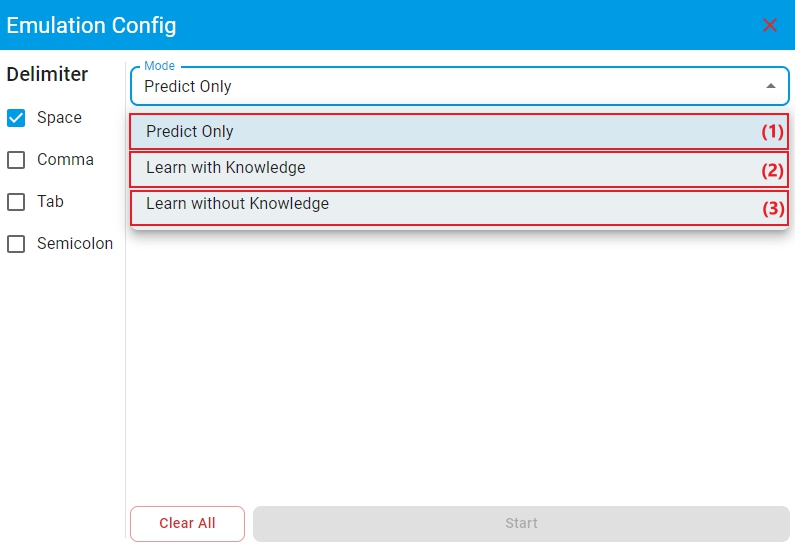This screenshot has height=548, width=795.
Task: Uncheck the Space delimiter checkbox
Action: tap(16, 118)
